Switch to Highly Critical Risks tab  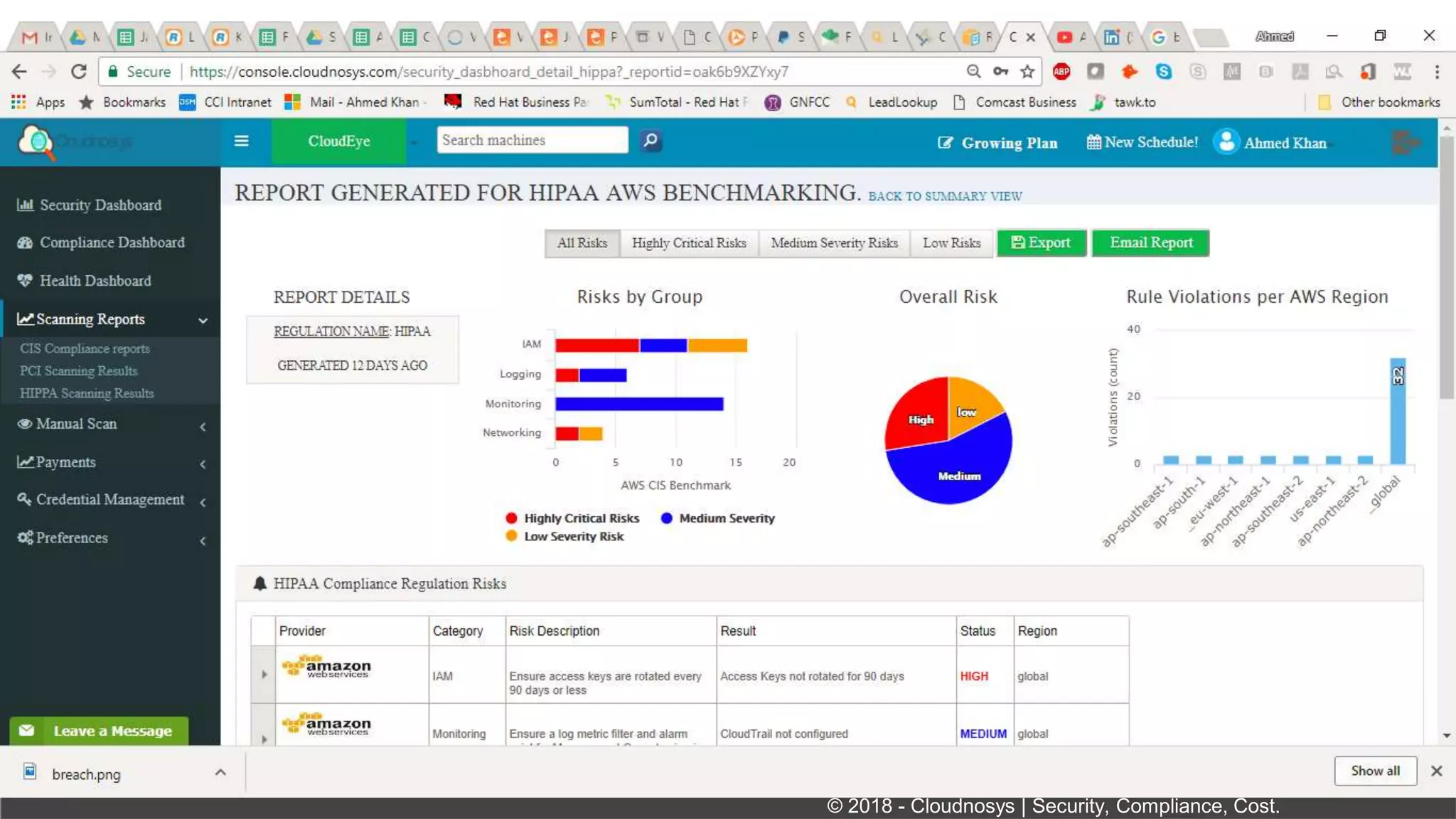click(689, 243)
